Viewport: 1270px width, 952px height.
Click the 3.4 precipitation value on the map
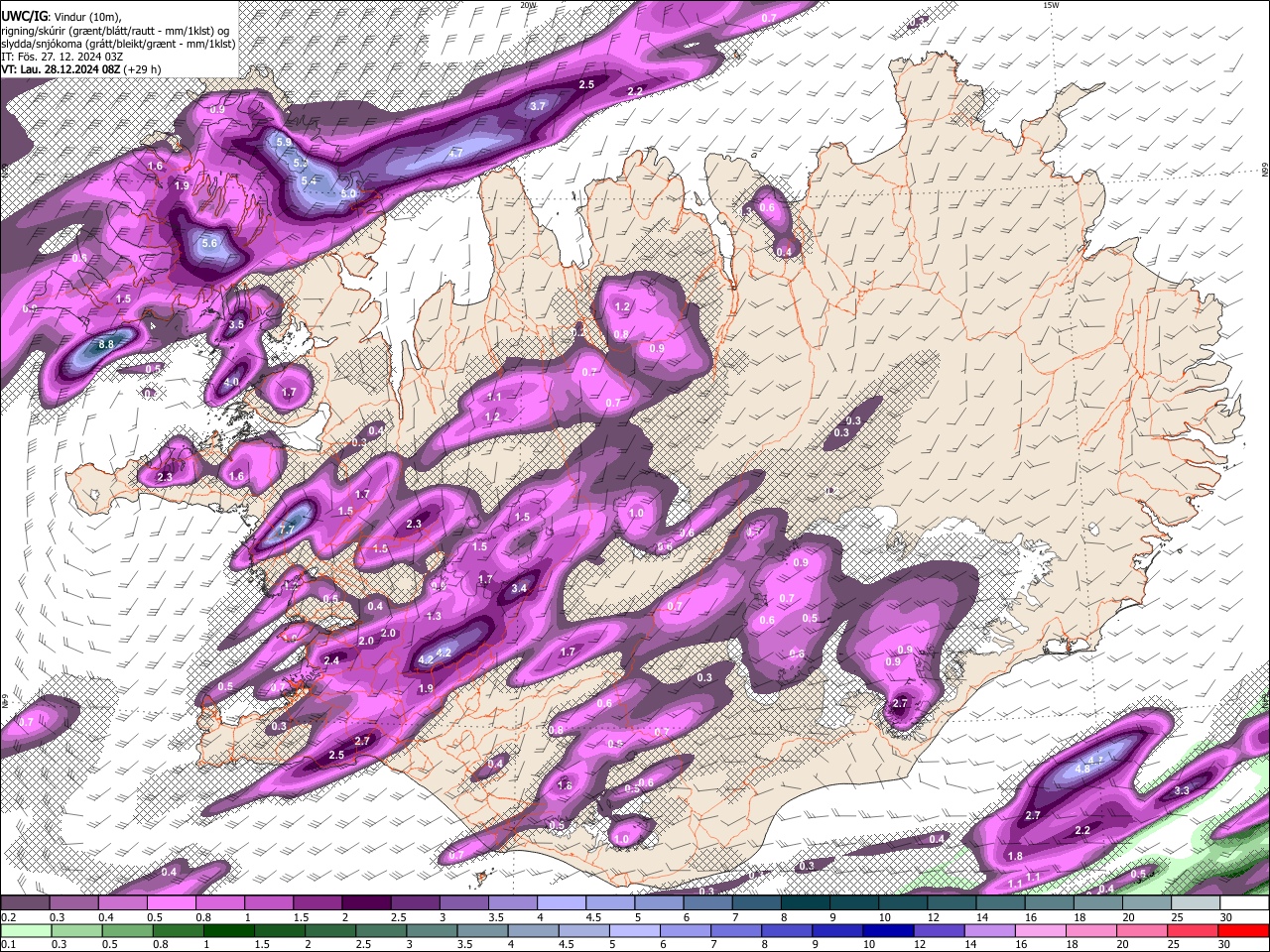click(518, 588)
